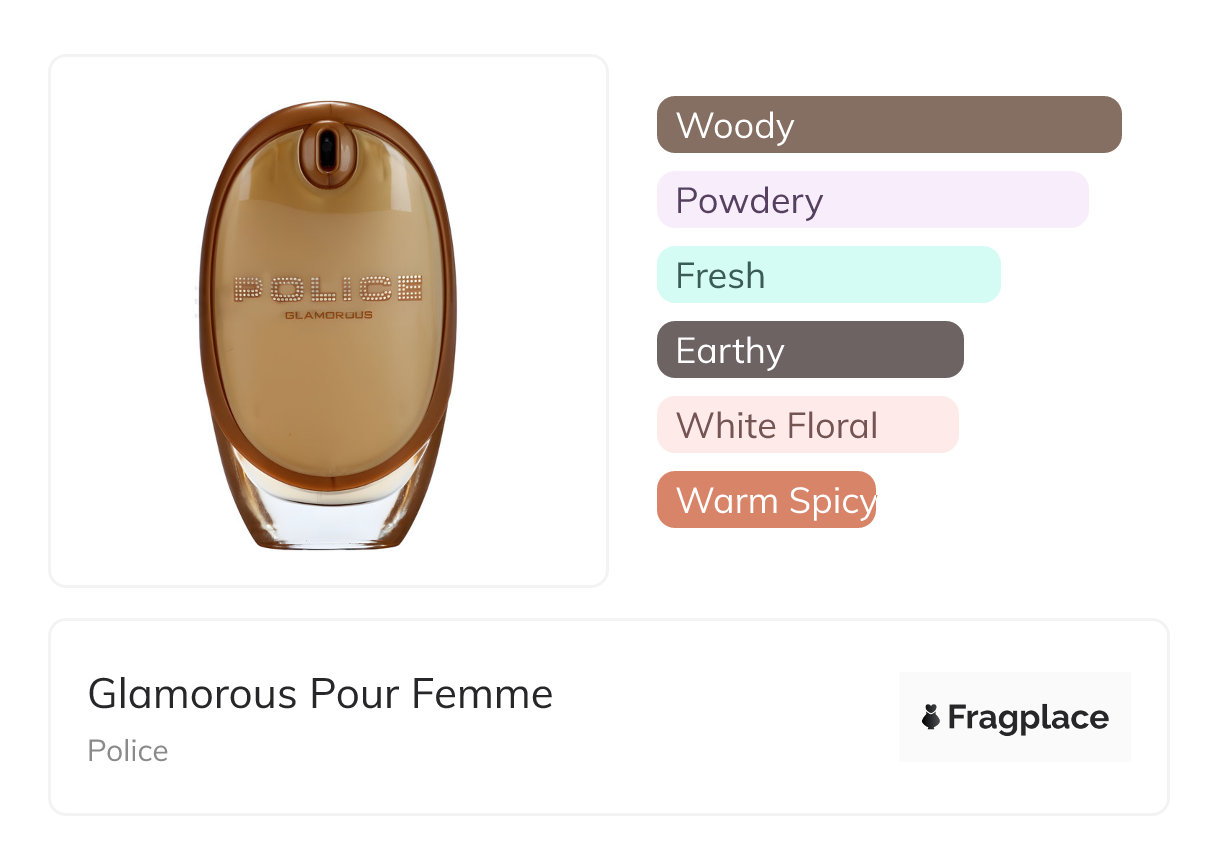Viewport: 1218px width, 864px height.
Task: Click the small GLAMOROUS text on the bottle
Action: (x=328, y=316)
